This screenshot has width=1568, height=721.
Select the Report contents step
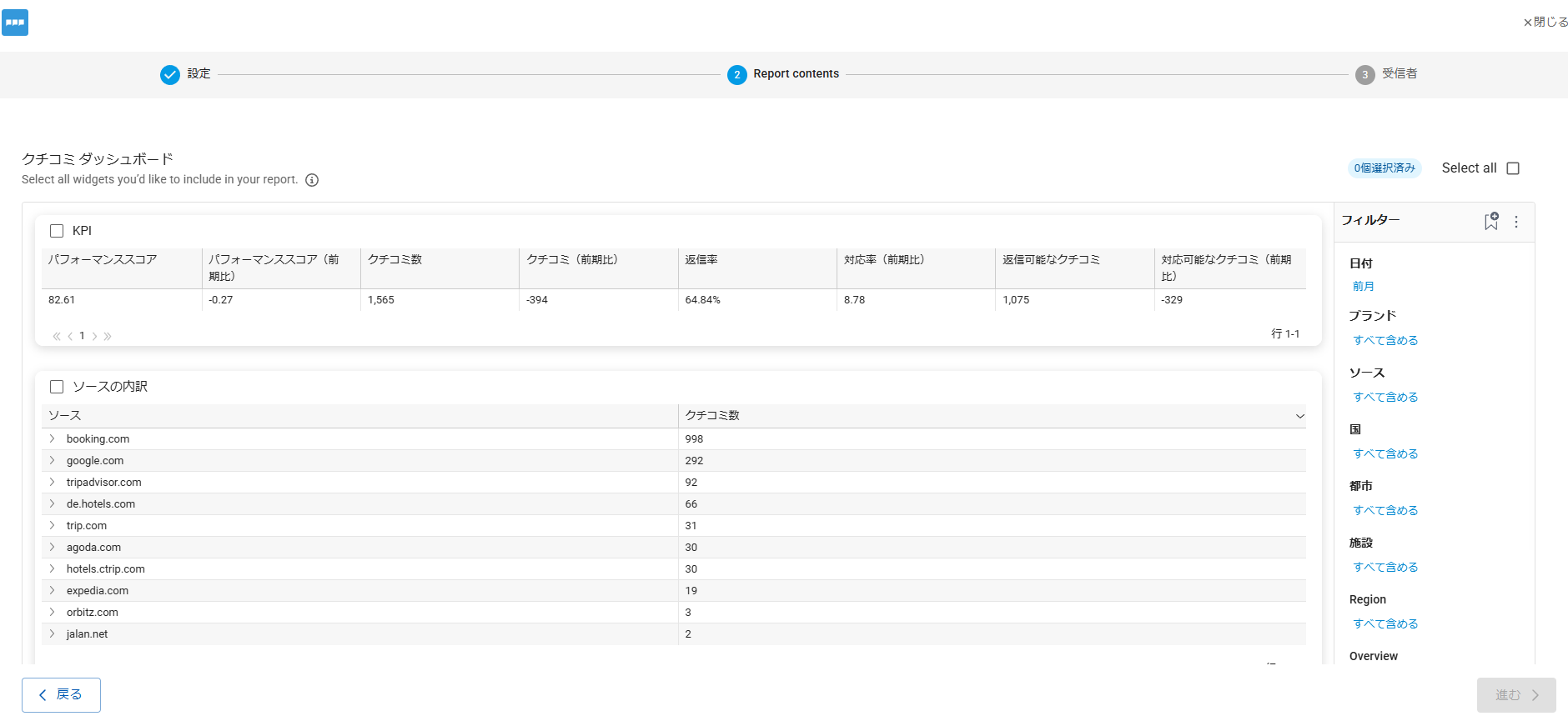796,73
